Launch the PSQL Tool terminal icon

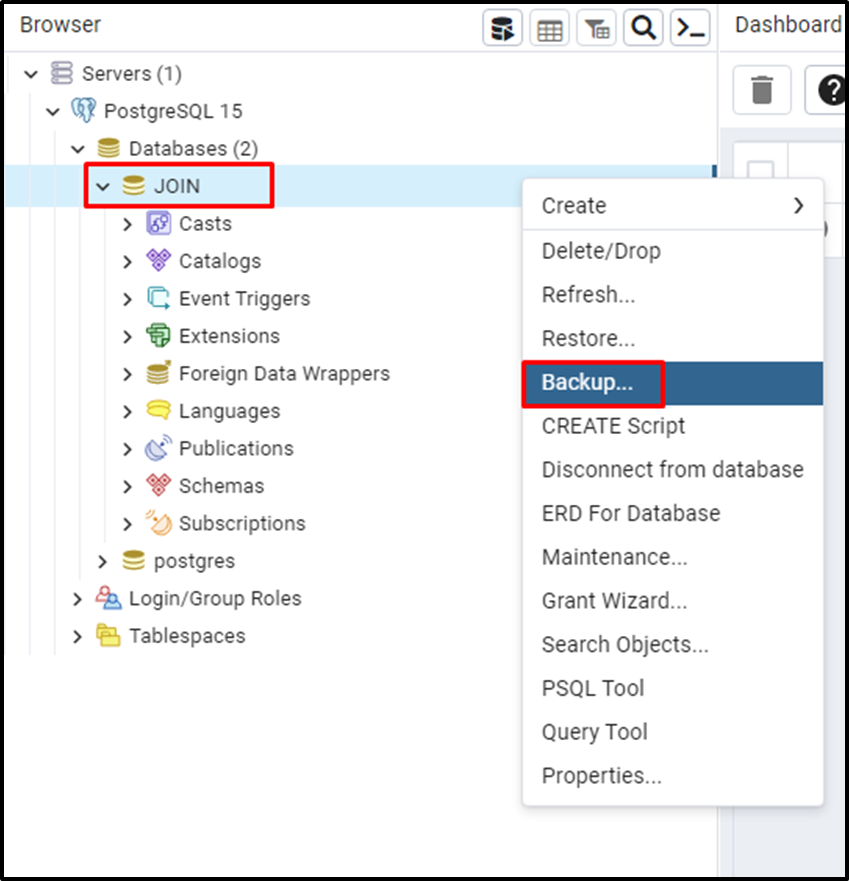coord(689,27)
